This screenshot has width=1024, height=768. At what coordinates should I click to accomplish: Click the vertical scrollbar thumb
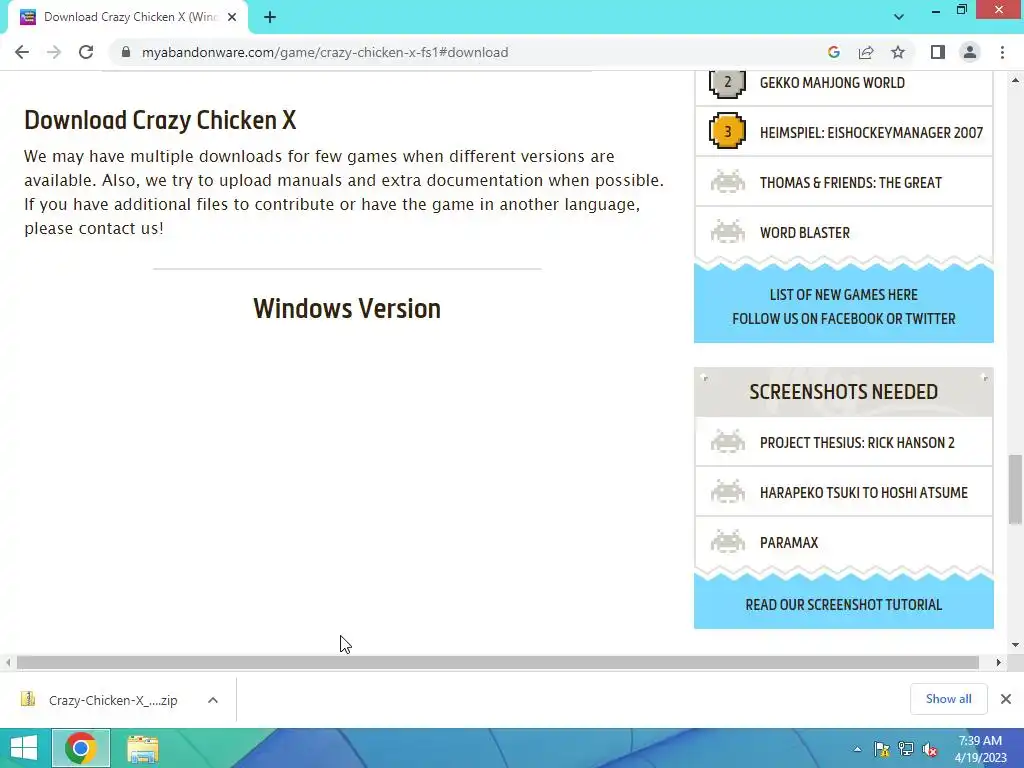[x=1015, y=489]
